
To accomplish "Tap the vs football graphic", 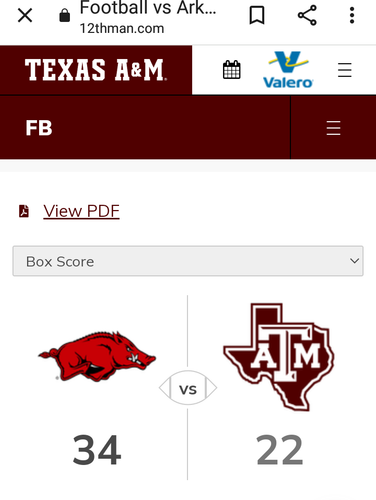I will point(188,388).
